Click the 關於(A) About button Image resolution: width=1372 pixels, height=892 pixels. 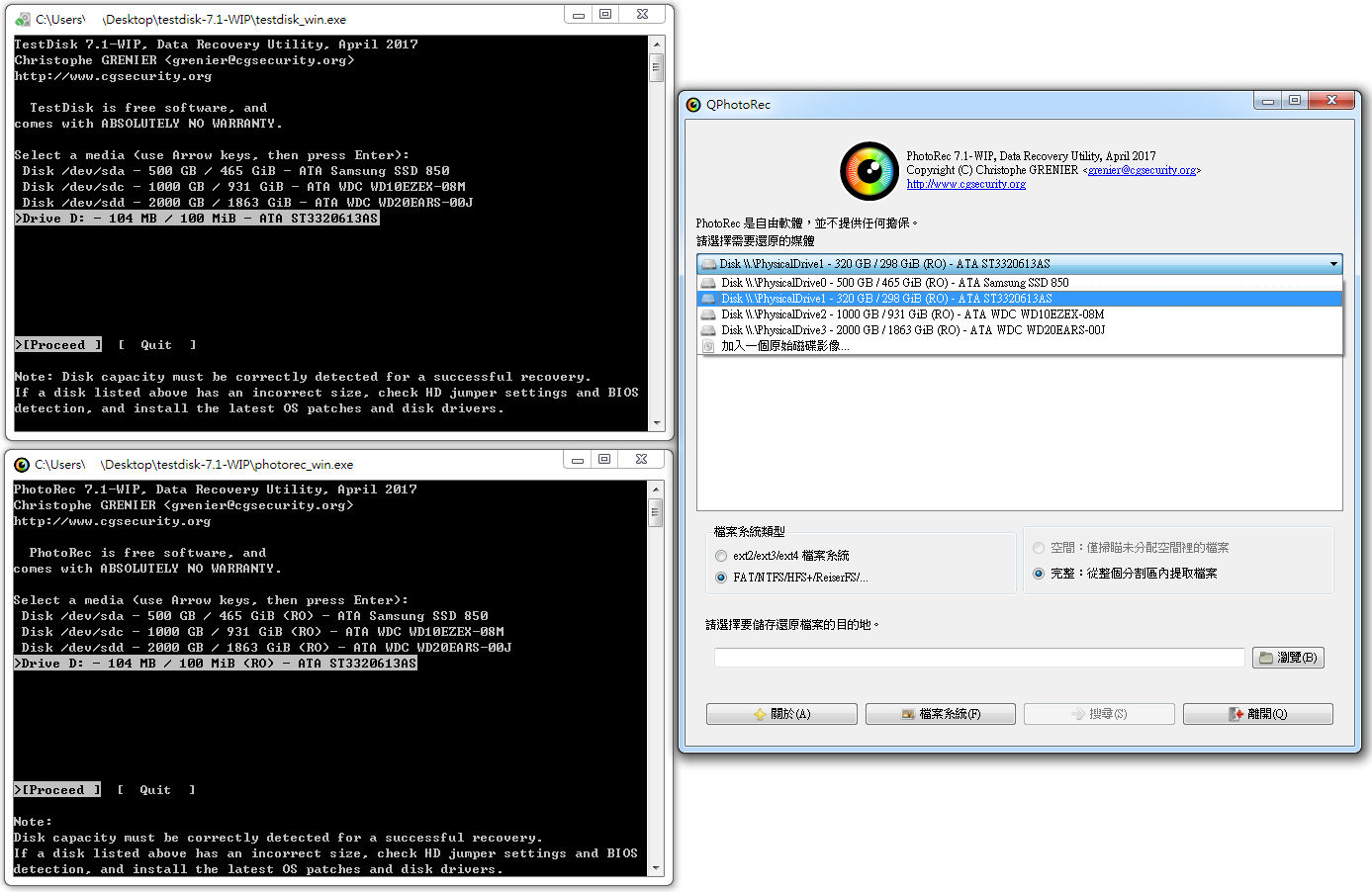[781, 714]
